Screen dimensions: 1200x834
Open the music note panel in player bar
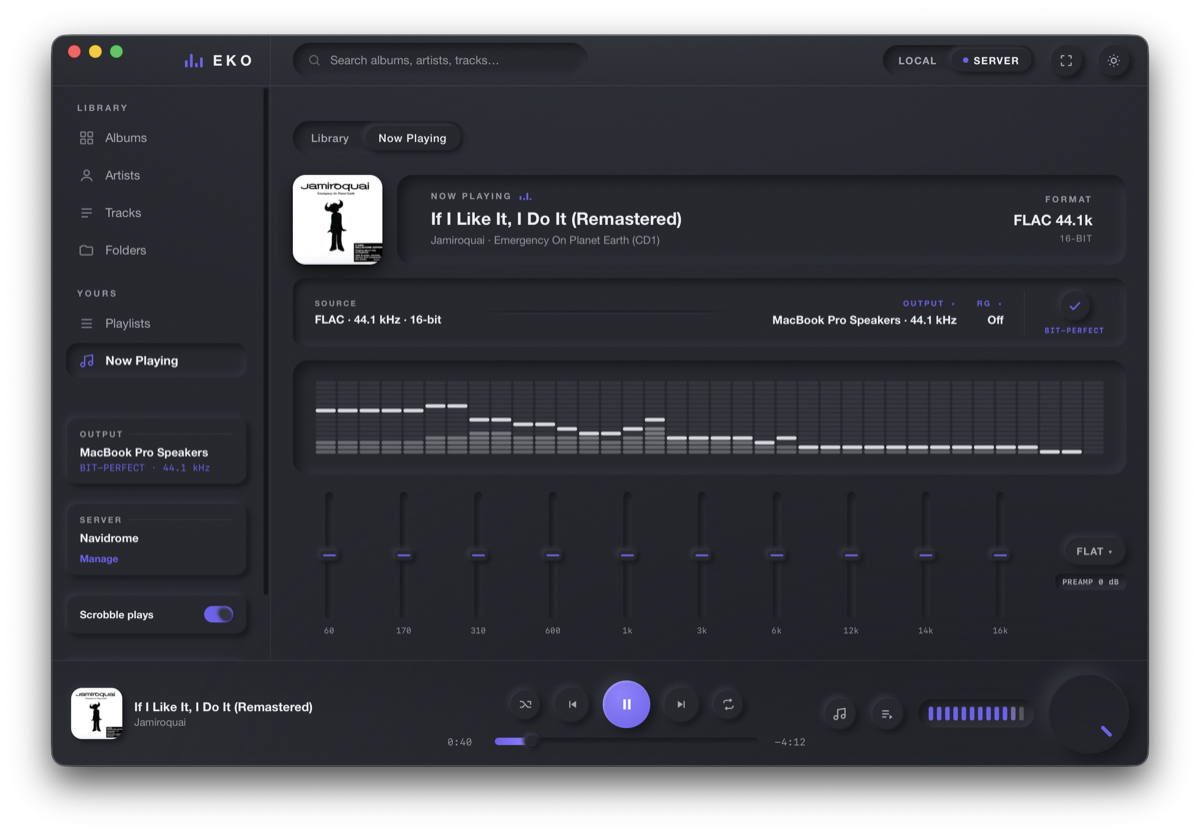(839, 713)
